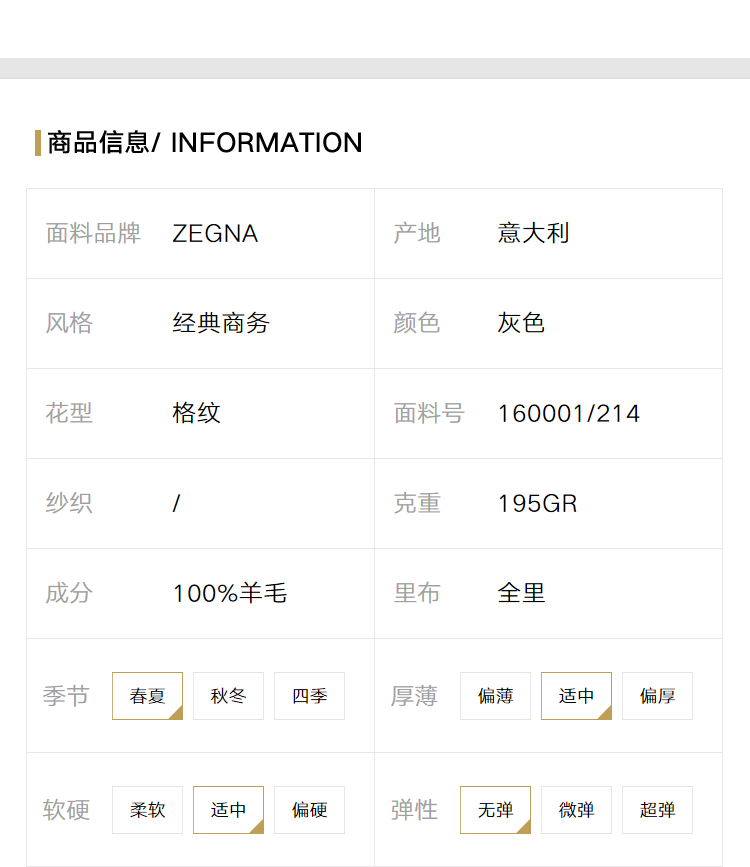The height and width of the screenshot is (867, 750).
Task: Choose 偏薄 thickness option
Action: (495, 696)
